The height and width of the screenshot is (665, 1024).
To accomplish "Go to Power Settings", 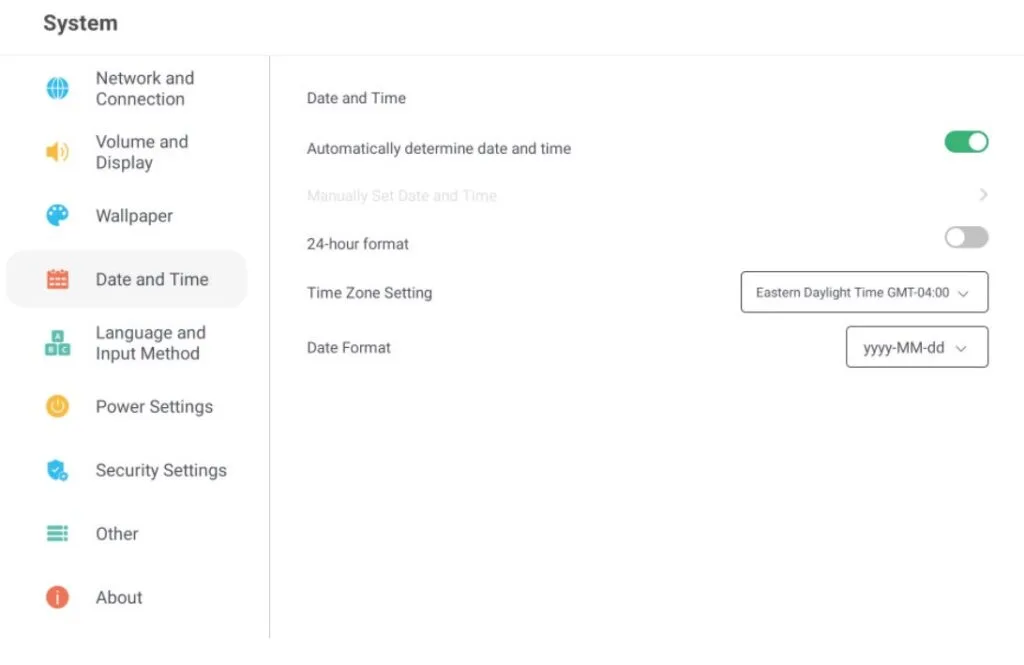I will point(127,406).
